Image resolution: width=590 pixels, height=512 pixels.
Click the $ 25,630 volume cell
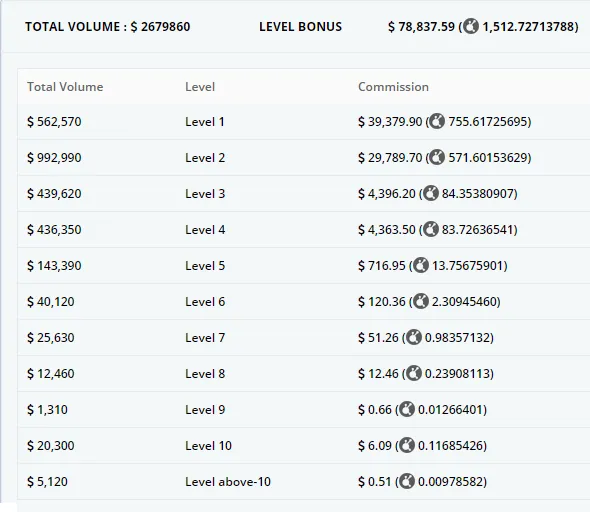51,337
